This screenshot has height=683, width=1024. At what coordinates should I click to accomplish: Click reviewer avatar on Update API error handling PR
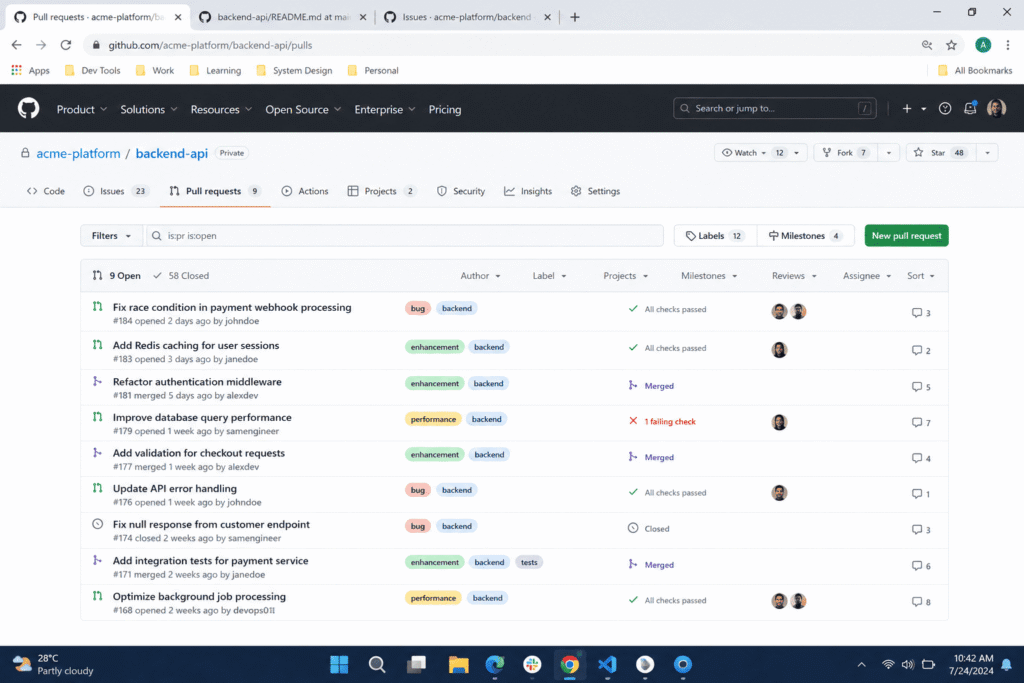[779, 492]
